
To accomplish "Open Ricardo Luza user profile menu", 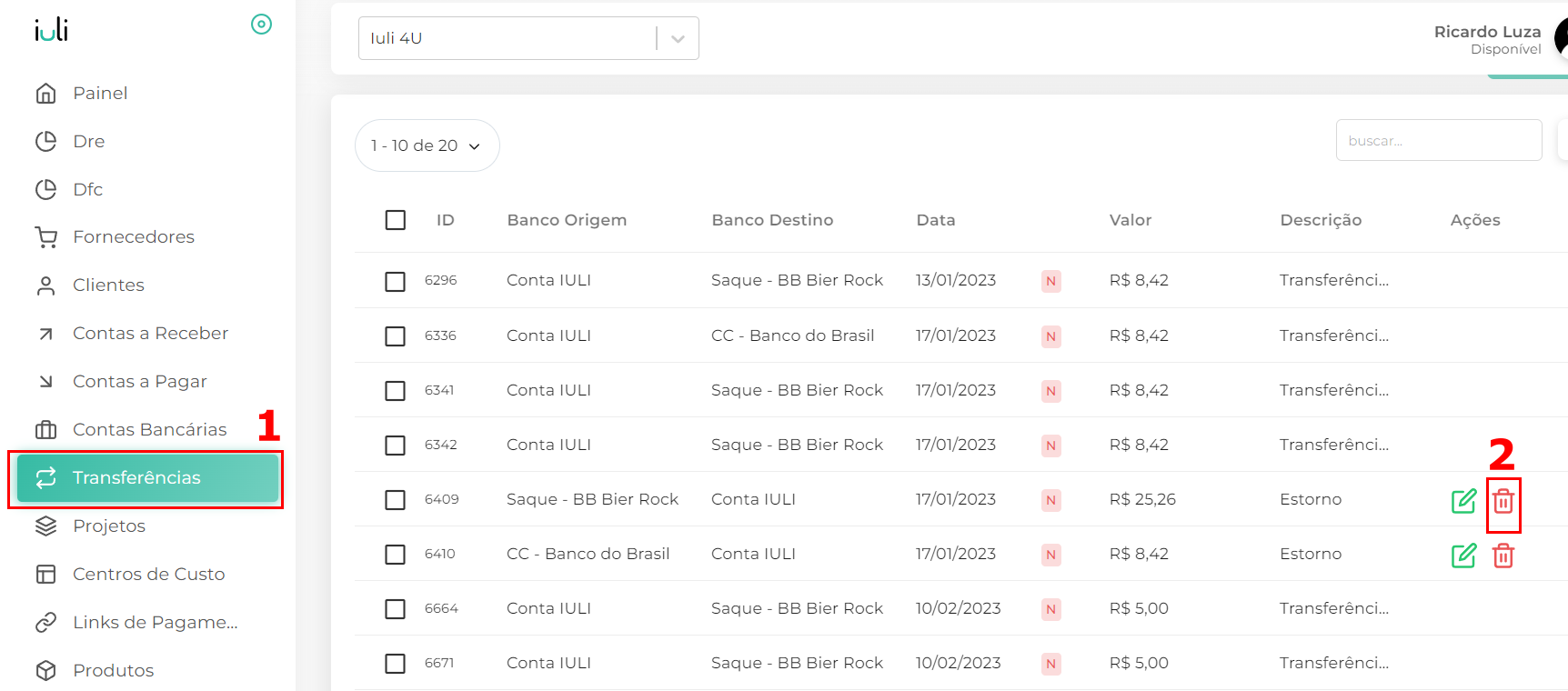I will (x=1487, y=39).
